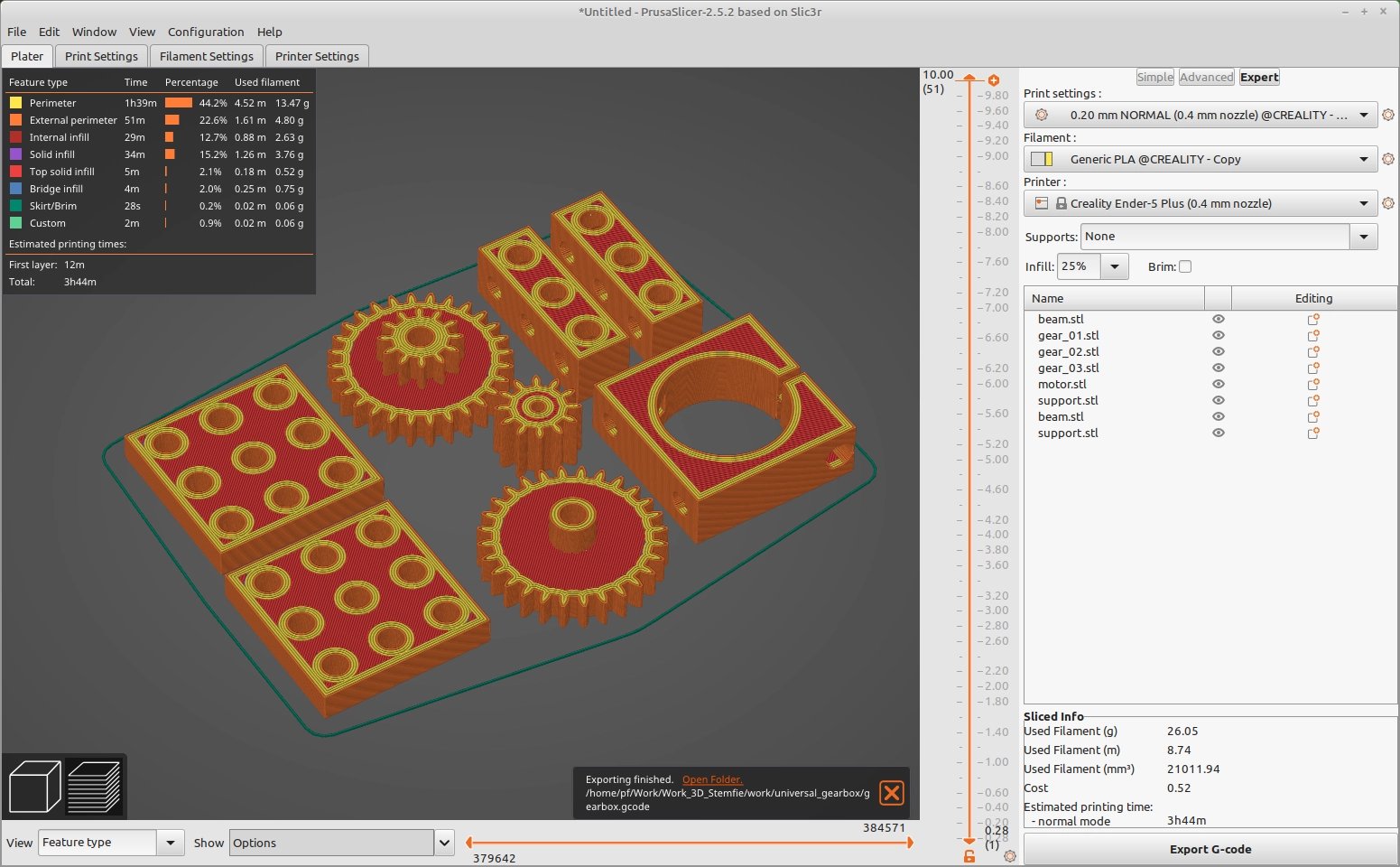Image resolution: width=1400 pixels, height=867 pixels.
Task: Click the lock icon below layer slider
Action: coord(969,856)
